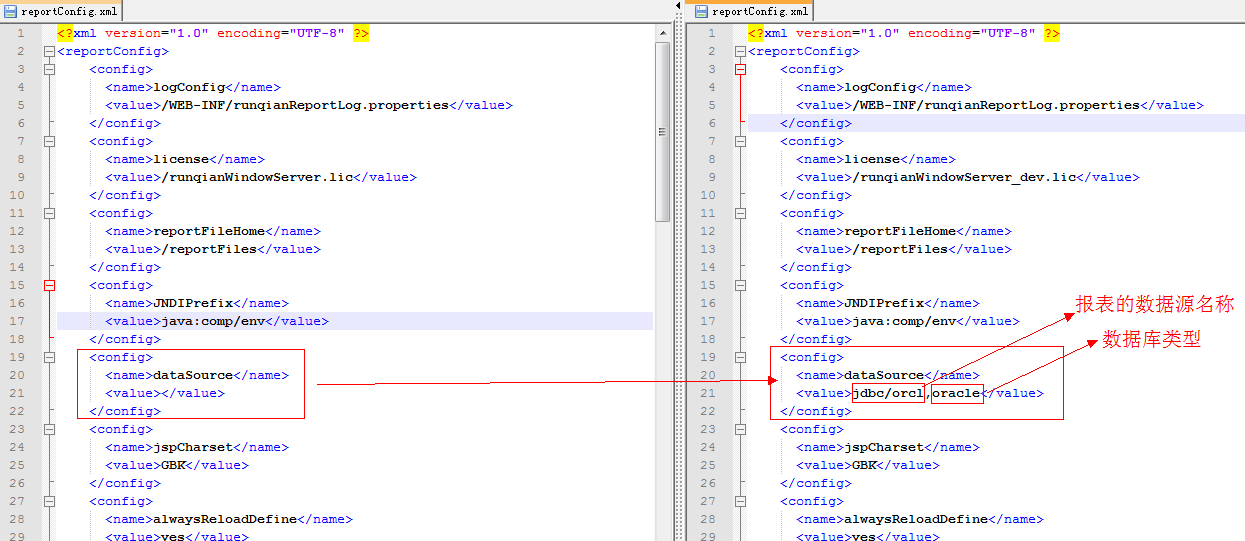Collapse reportConfig root node in left pane
The image size is (1245, 541).
point(49,52)
